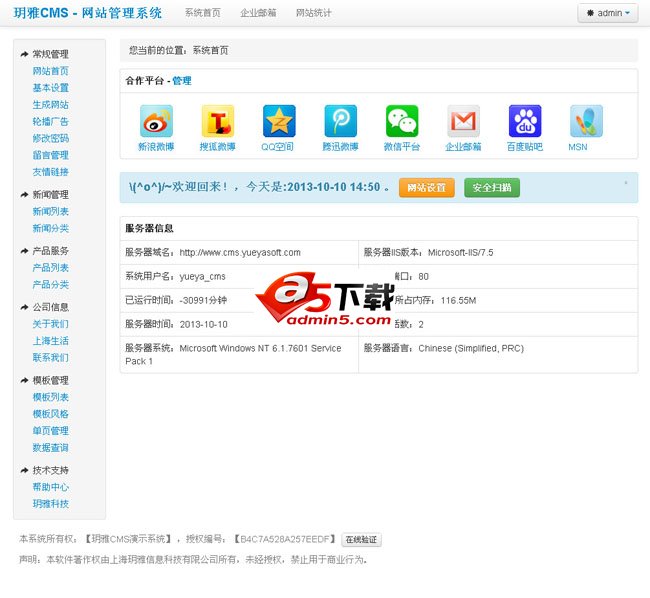Select the Microsoft-IIS/7.5 version text
The height and width of the screenshot is (598, 650).
[x=461, y=252]
